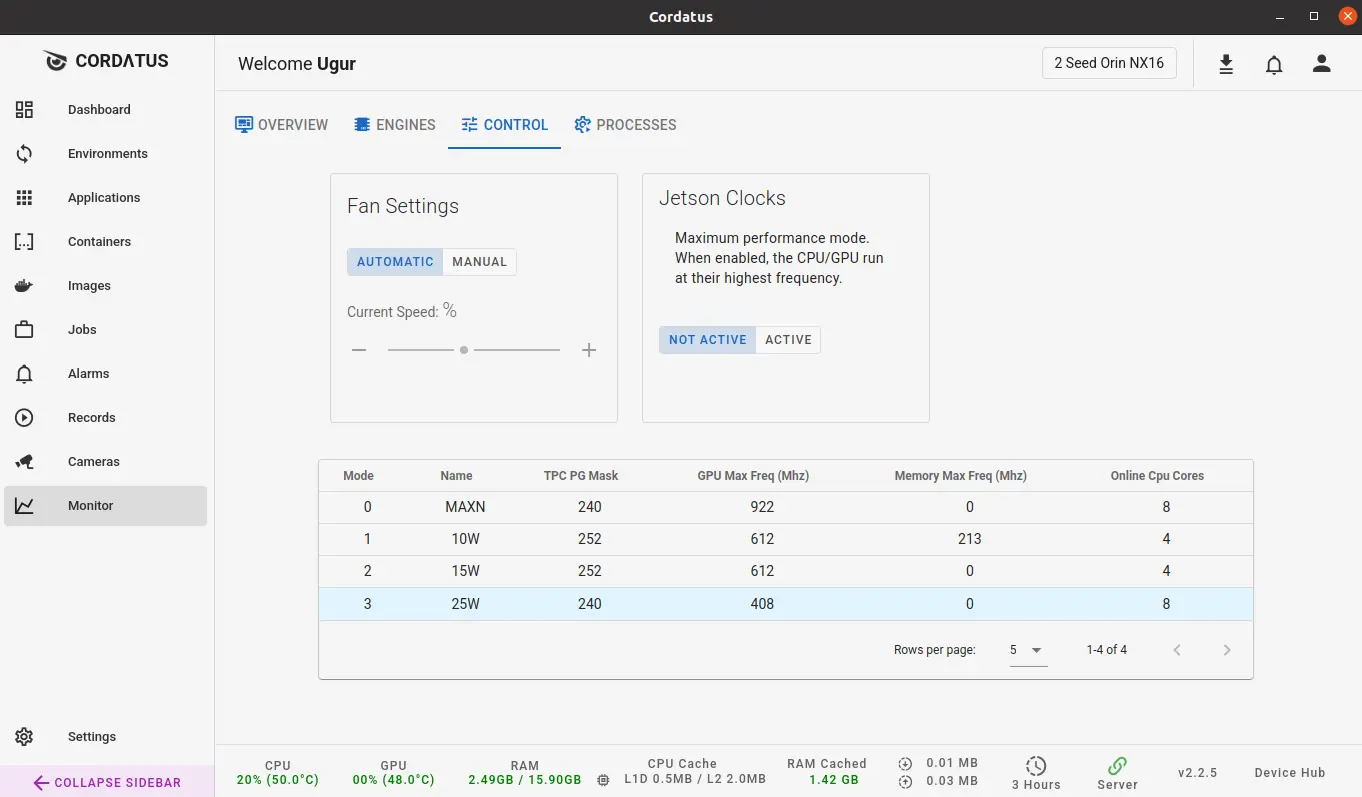Set fan settings to Automatic
This screenshot has height=797, width=1362.
tap(395, 262)
